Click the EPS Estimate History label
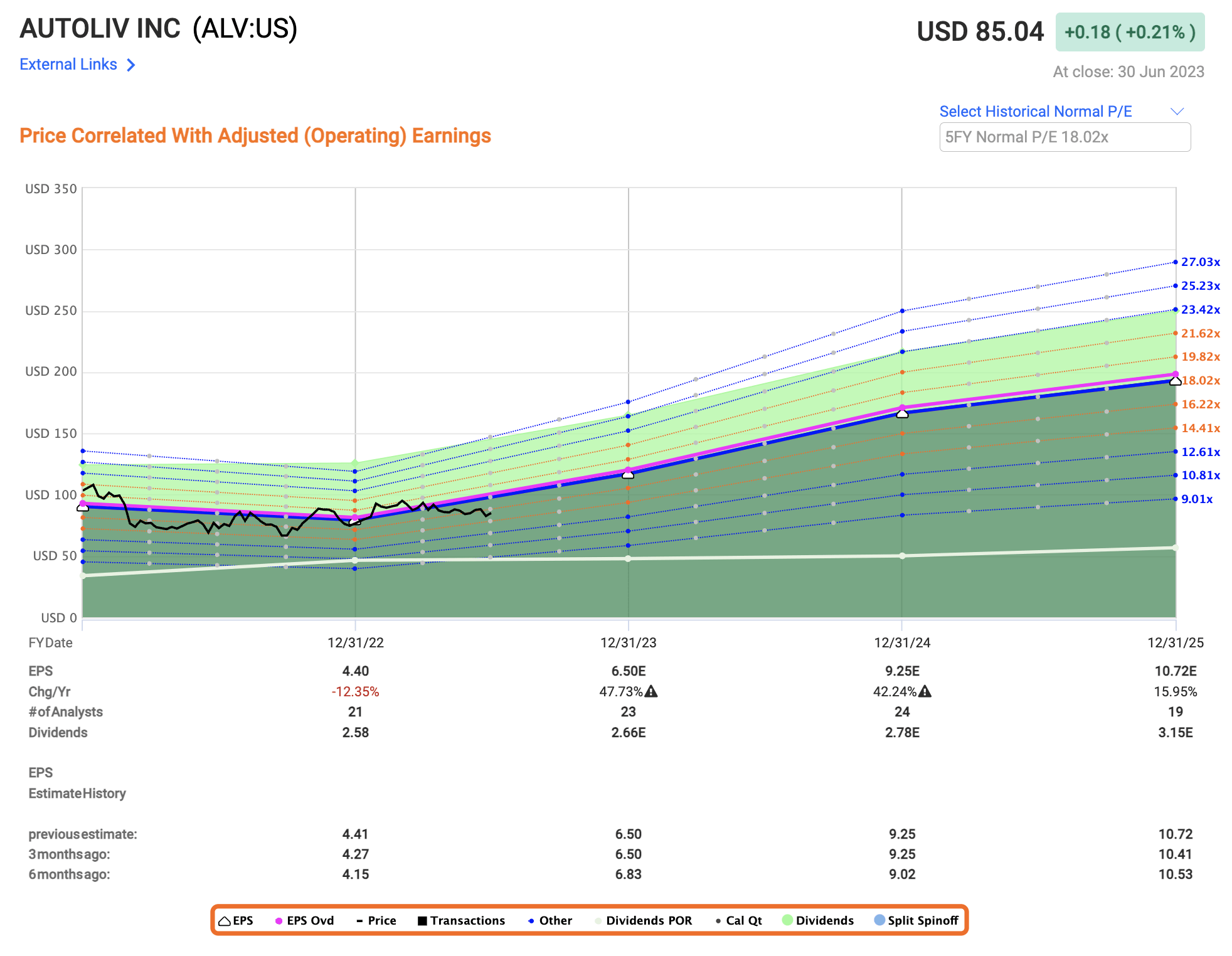This screenshot has width=1232, height=956. (77, 783)
